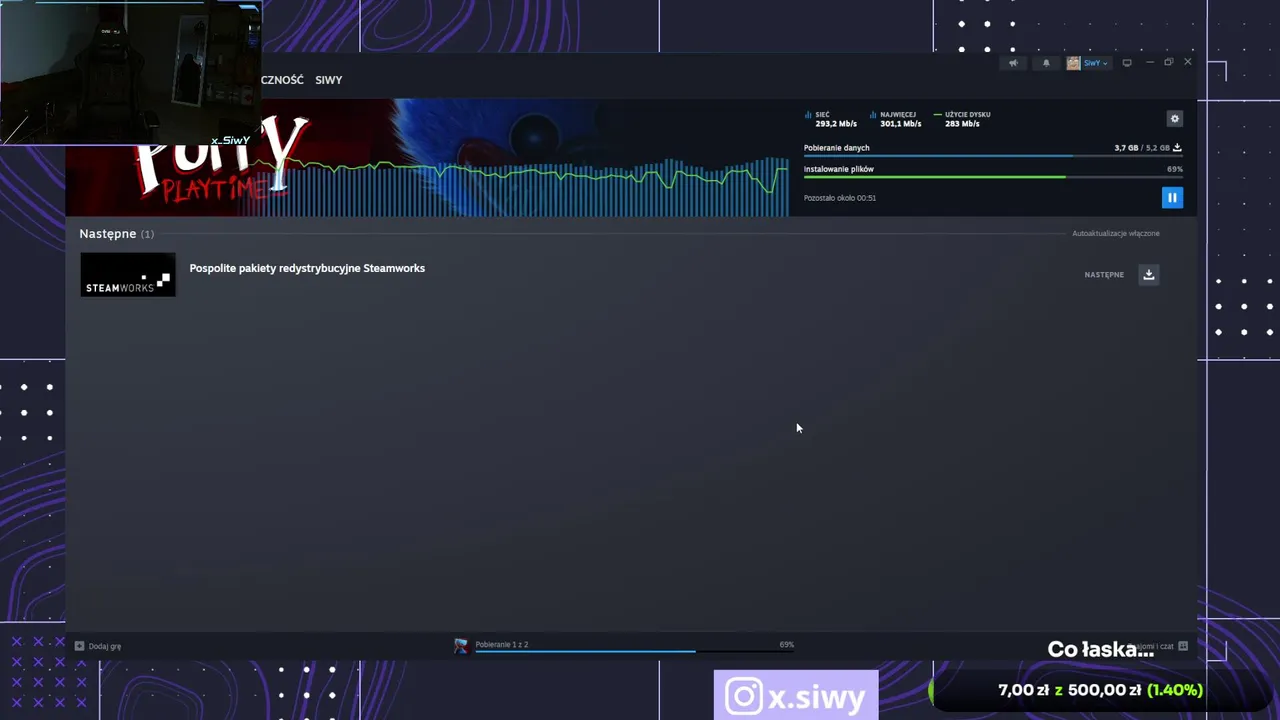Screen dimensions: 1280x720
Task: Open the Pobieranie 1 z 2 status
Action: coord(502,645)
